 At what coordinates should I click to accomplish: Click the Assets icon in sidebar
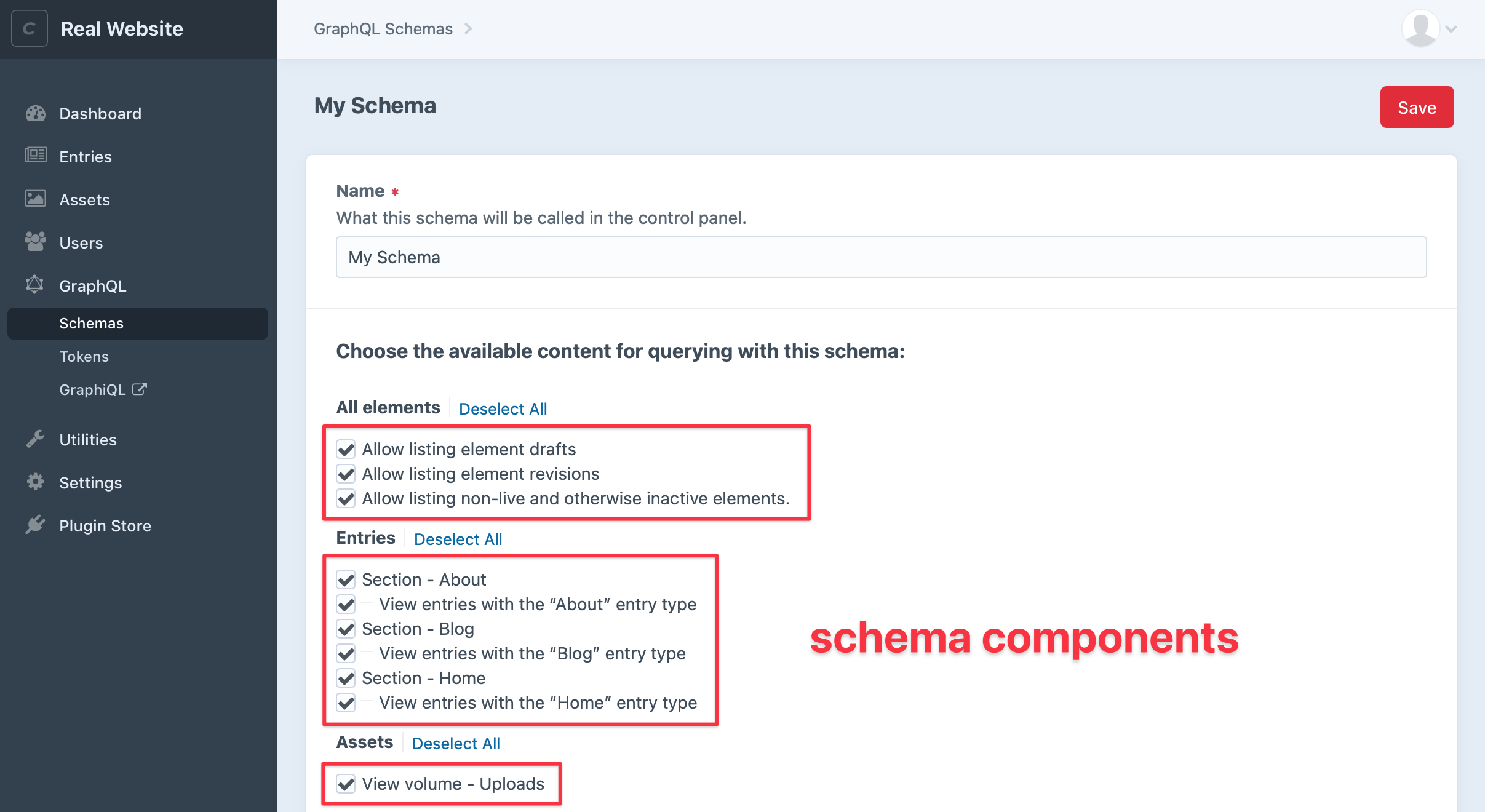point(35,199)
